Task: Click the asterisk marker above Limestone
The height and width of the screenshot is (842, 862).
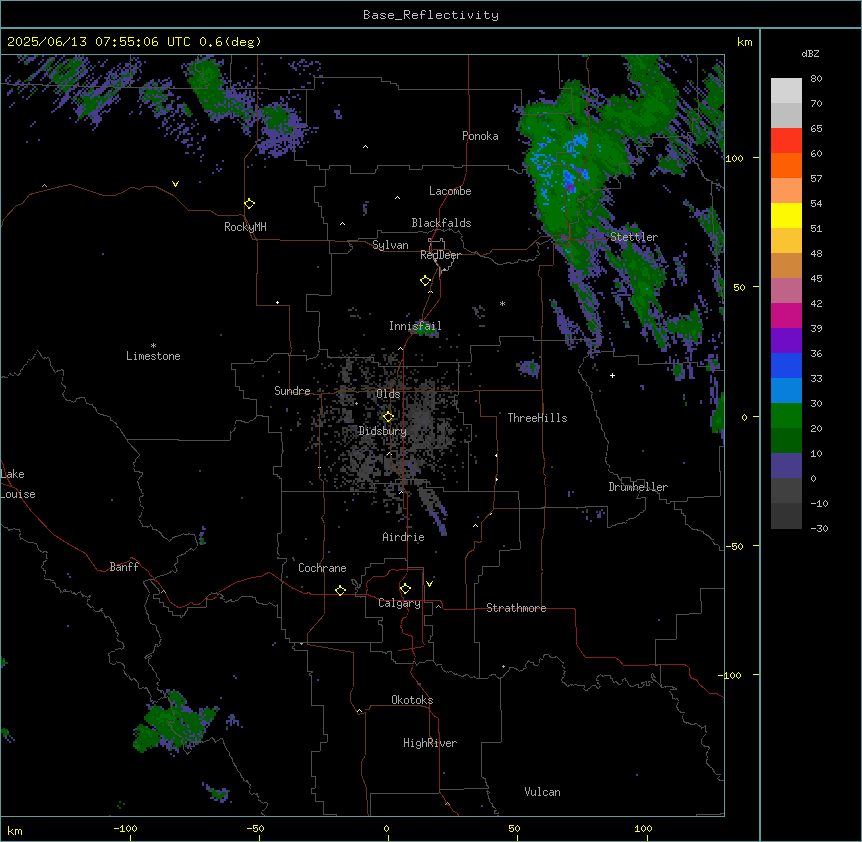Action: pyautogui.click(x=153, y=346)
